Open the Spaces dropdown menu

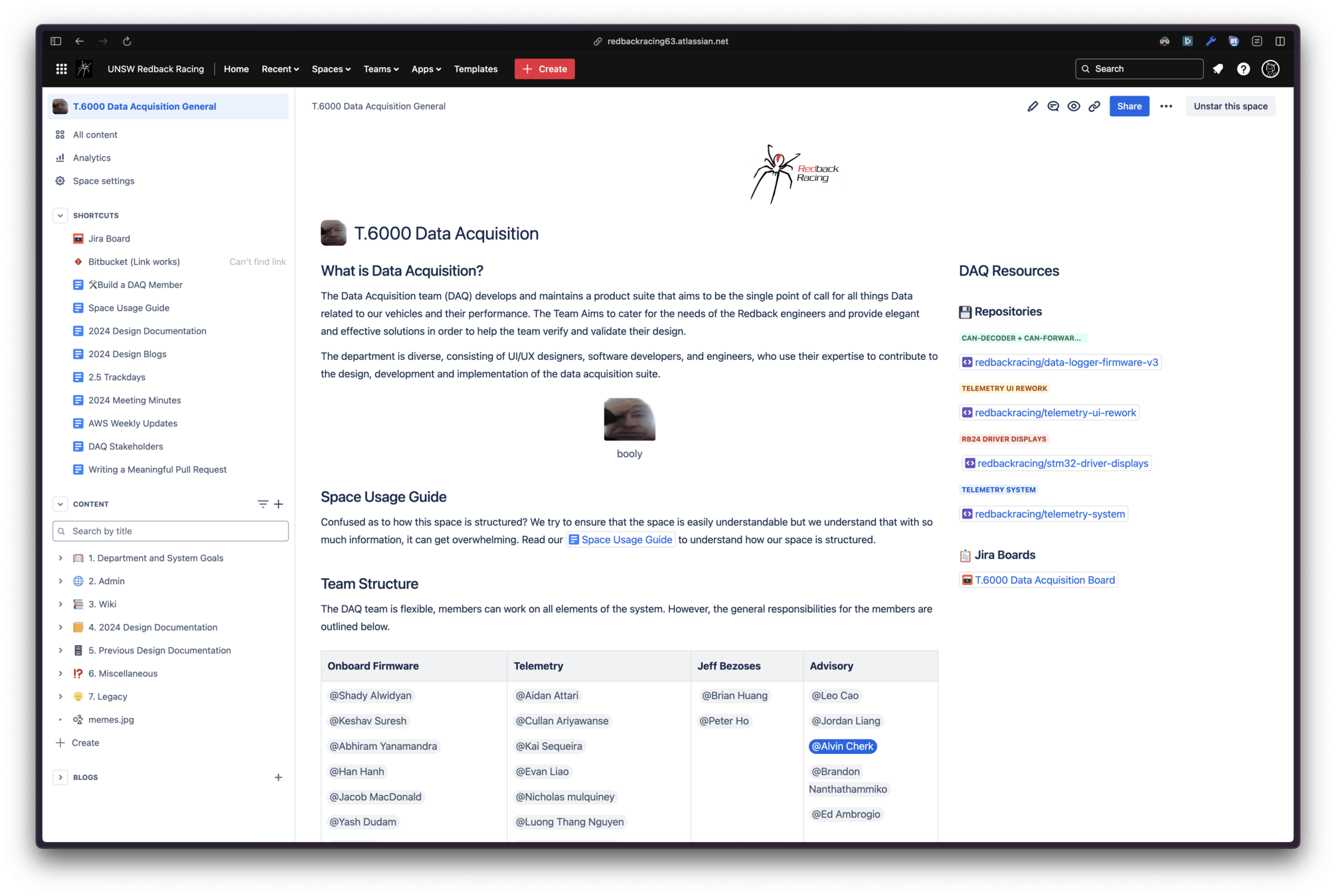pyautogui.click(x=331, y=69)
